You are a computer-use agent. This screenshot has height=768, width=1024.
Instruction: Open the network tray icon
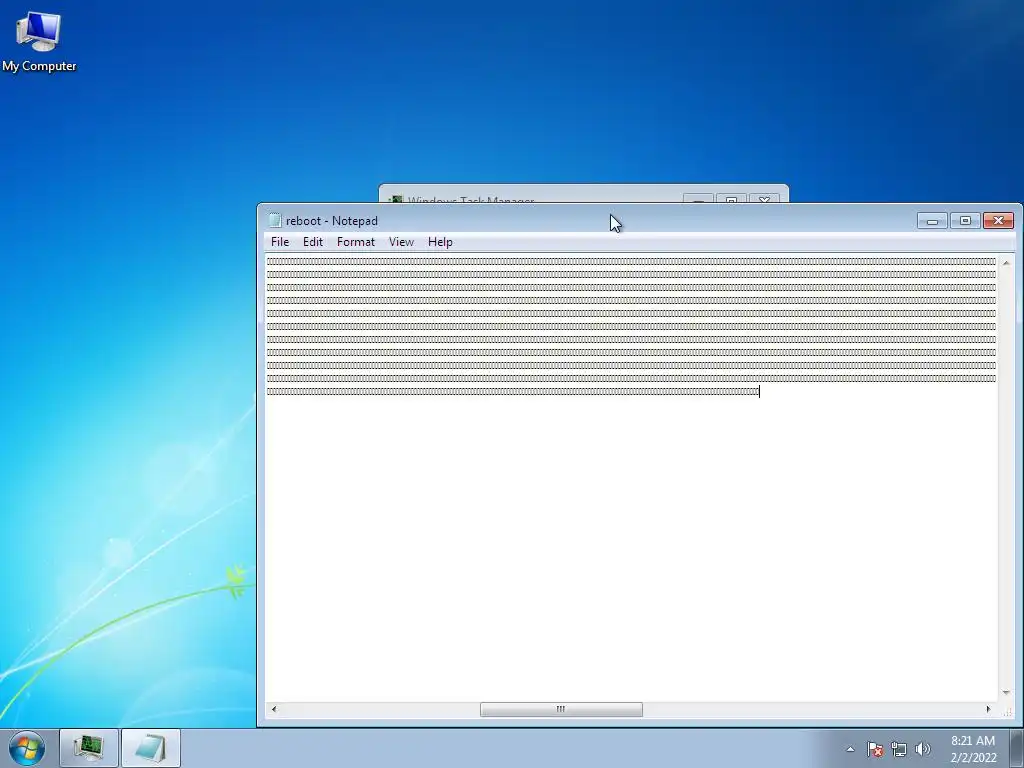pyautogui.click(x=899, y=749)
